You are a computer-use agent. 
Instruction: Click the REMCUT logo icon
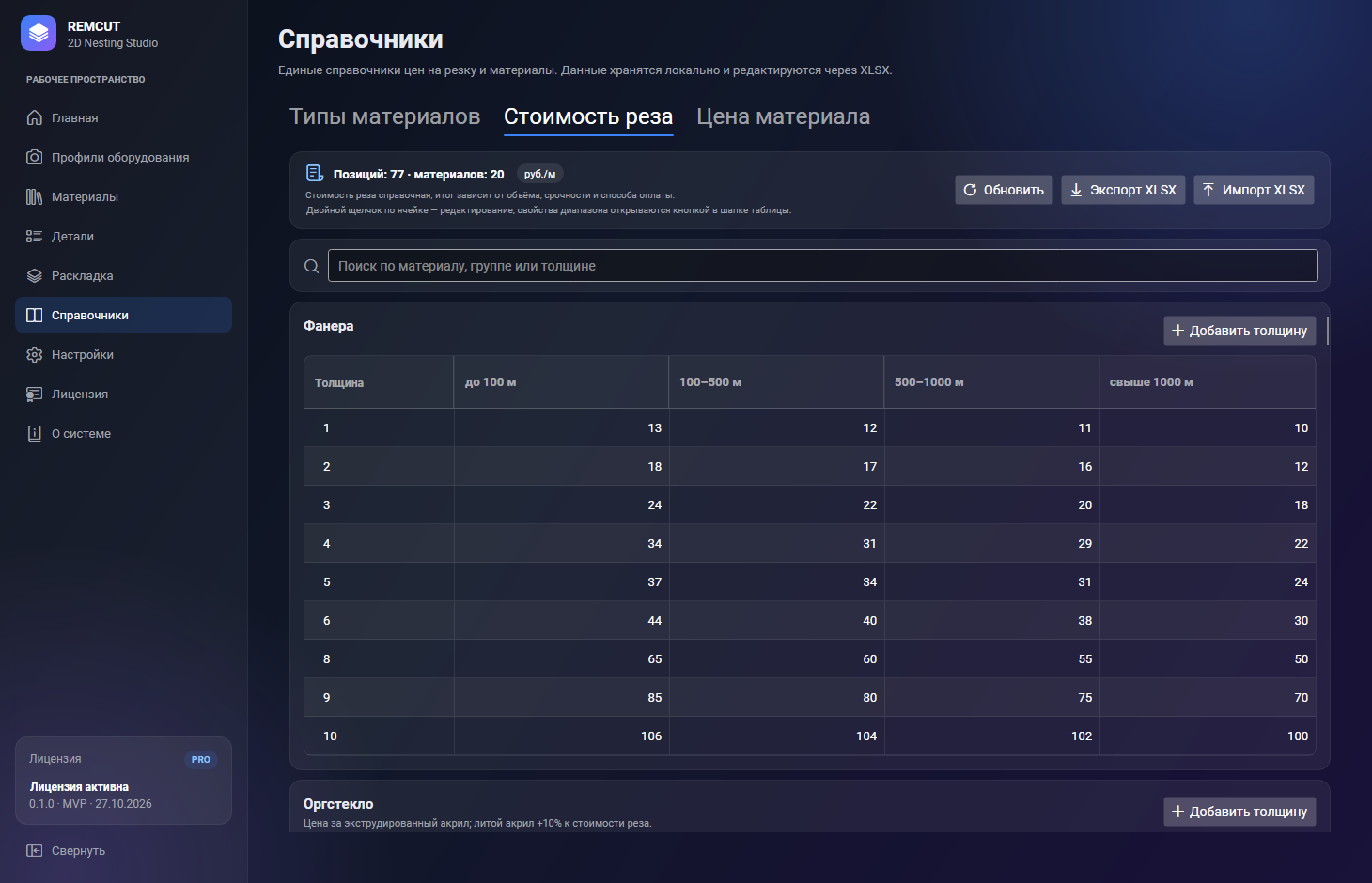[39, 33]
